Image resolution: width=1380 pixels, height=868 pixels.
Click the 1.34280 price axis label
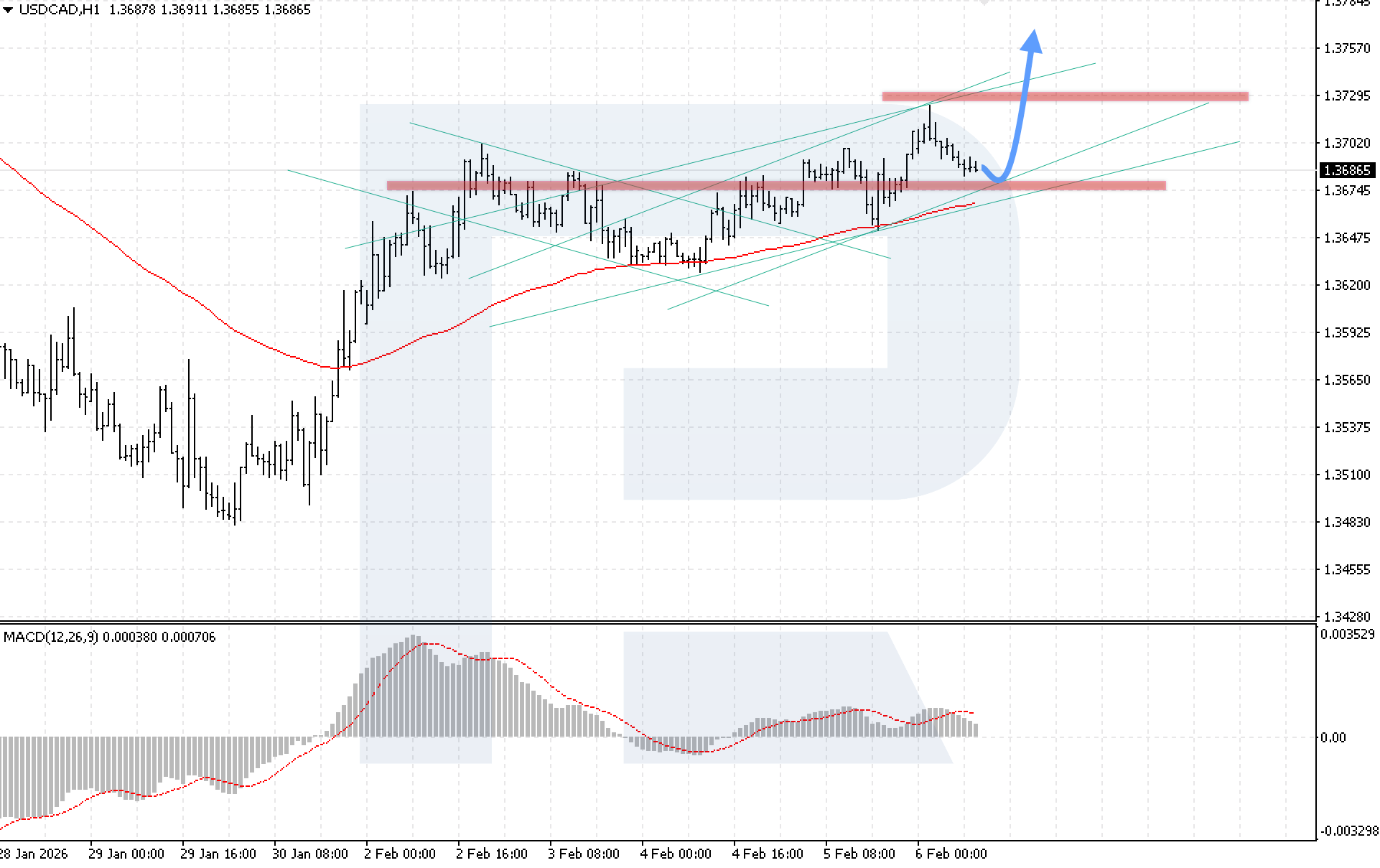[x=1347, y=617]
